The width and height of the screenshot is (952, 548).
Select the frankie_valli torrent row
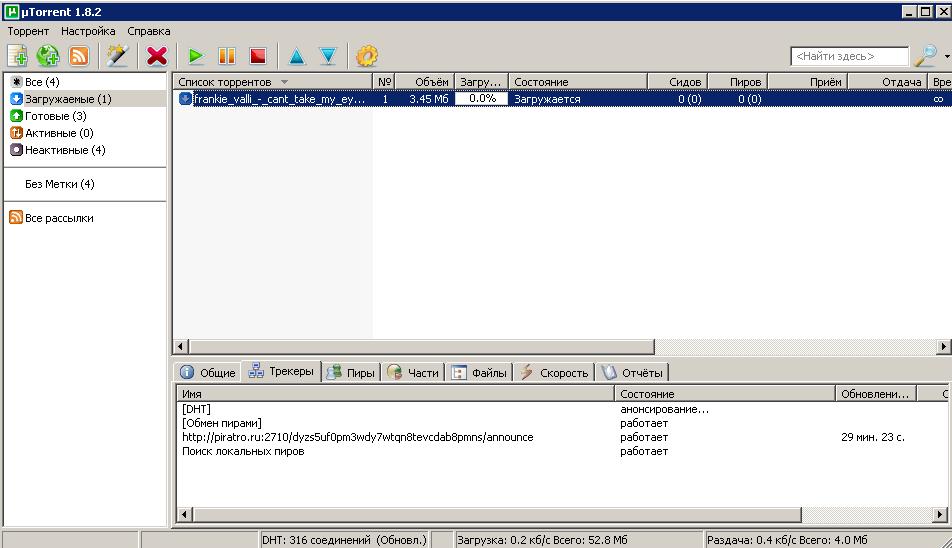click(x=562, y=98)
